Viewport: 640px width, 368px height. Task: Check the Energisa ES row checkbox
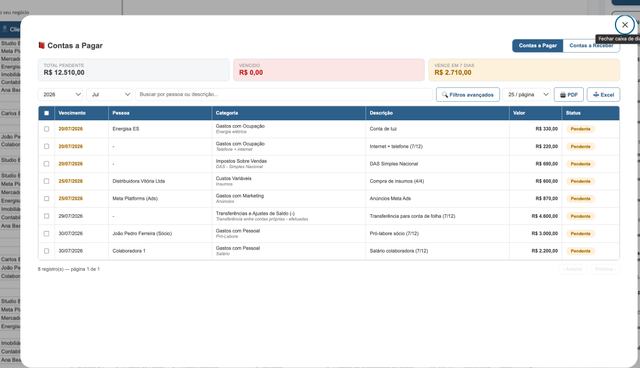(47, 129)
